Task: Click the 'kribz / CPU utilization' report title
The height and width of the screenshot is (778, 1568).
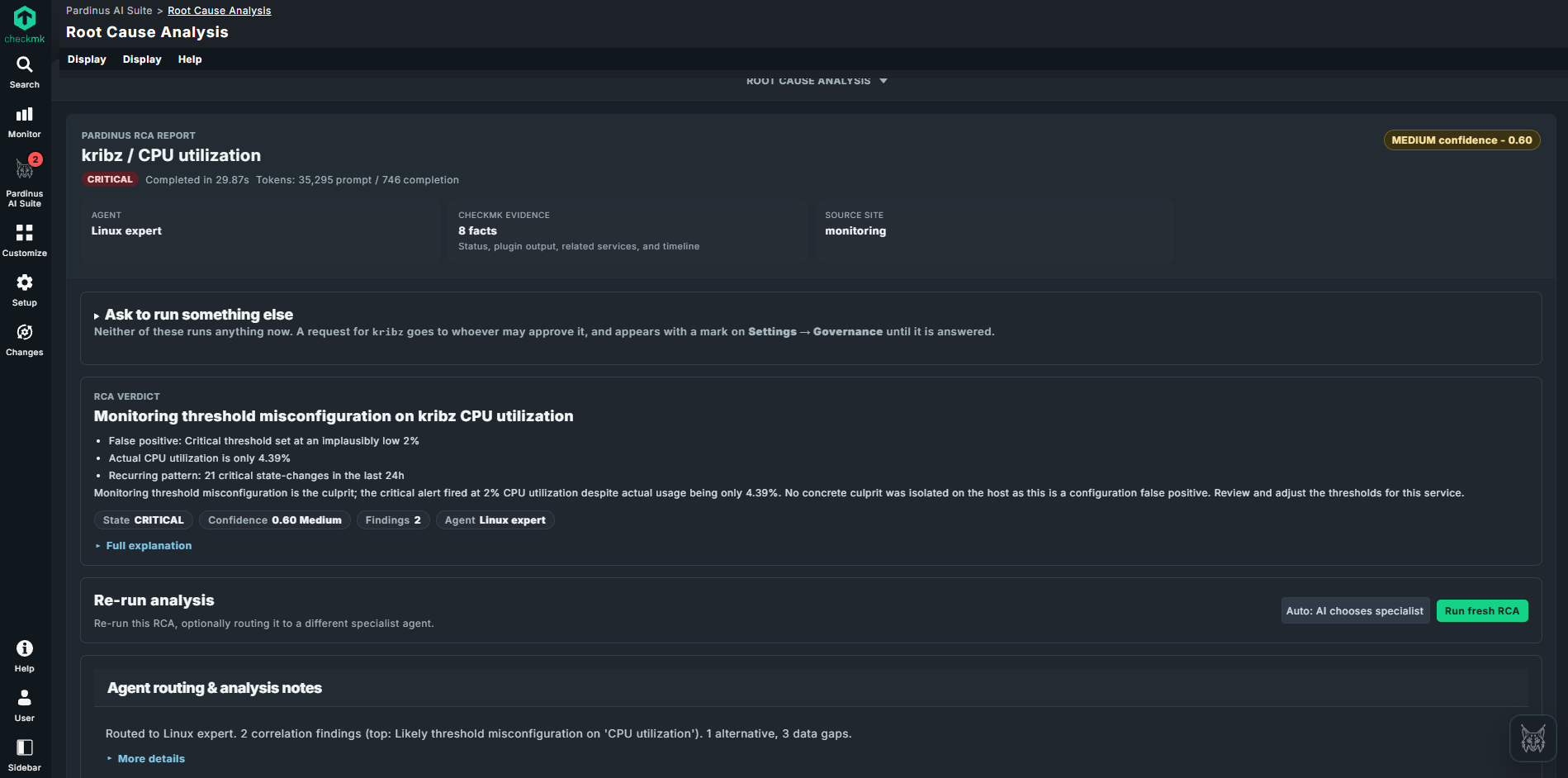Action: 171,155
